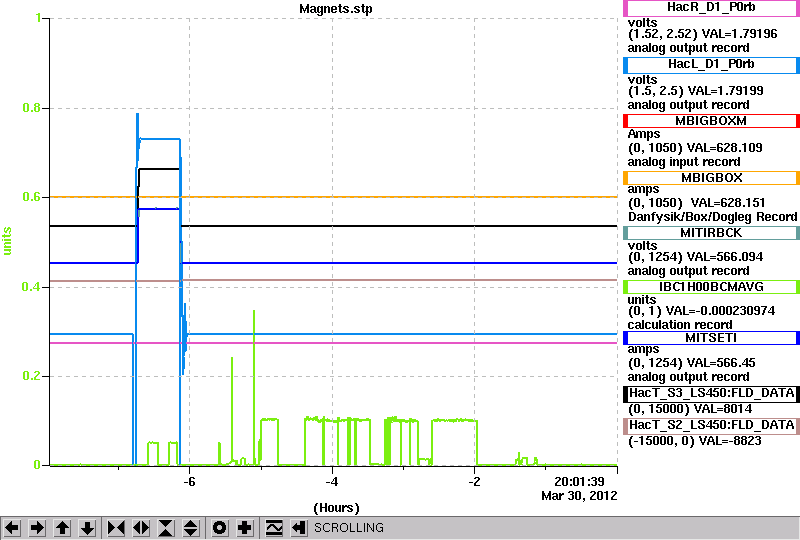Click the return-to-scrolling arrow icon

298,528
